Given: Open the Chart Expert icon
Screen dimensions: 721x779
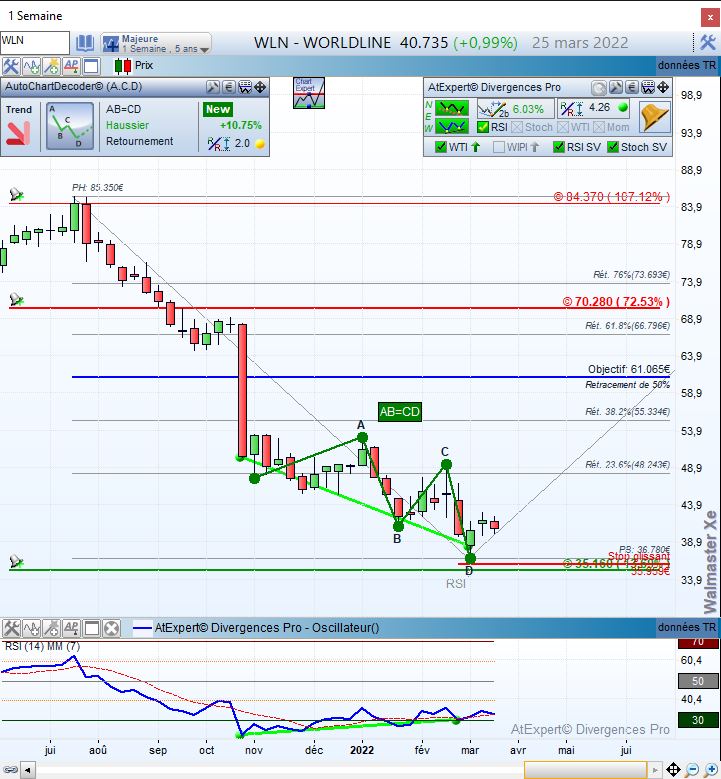Looking at the screenshot, I should coord(309,93).
